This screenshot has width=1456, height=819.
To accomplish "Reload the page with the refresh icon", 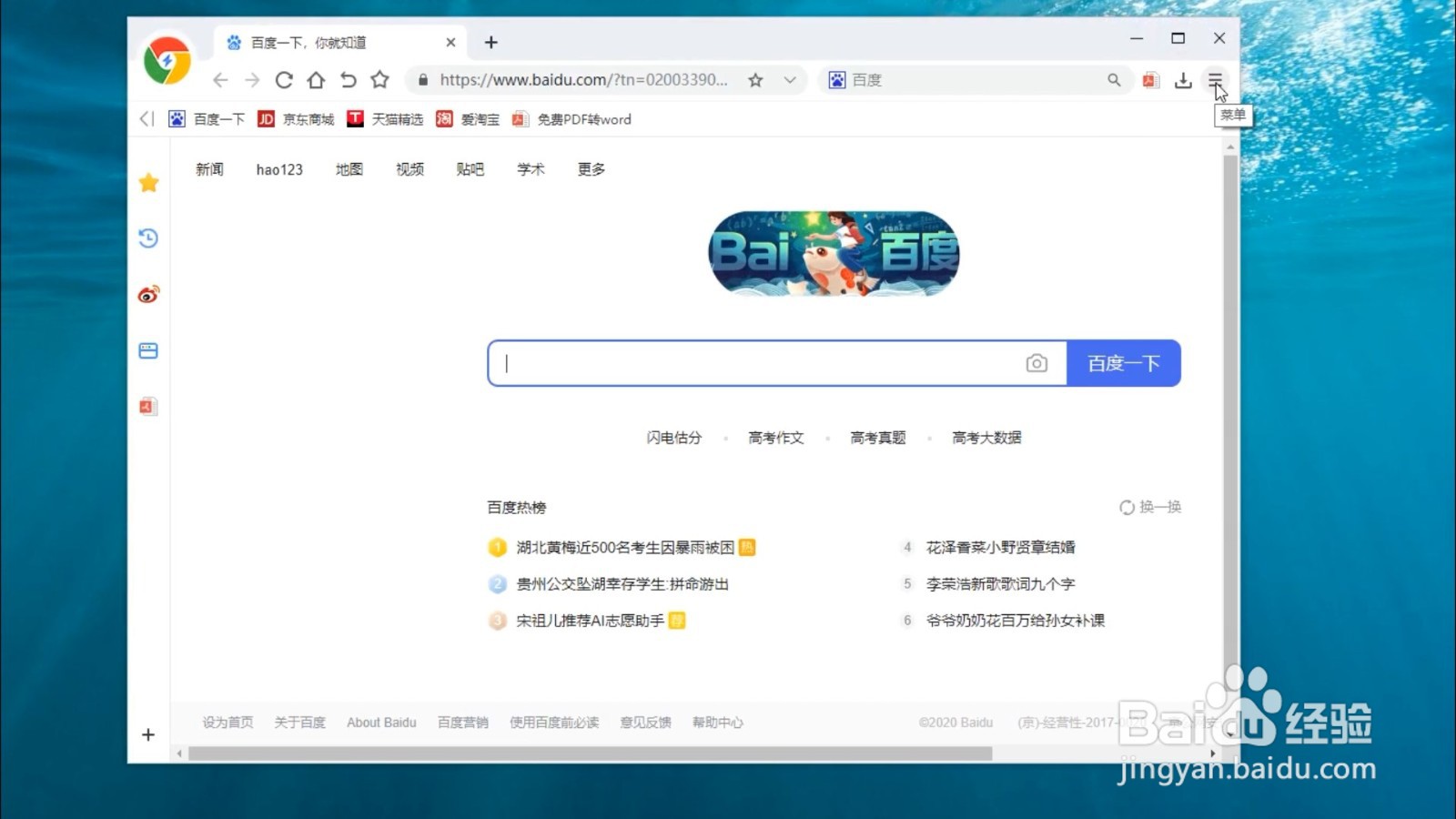I will click(284, 80).
